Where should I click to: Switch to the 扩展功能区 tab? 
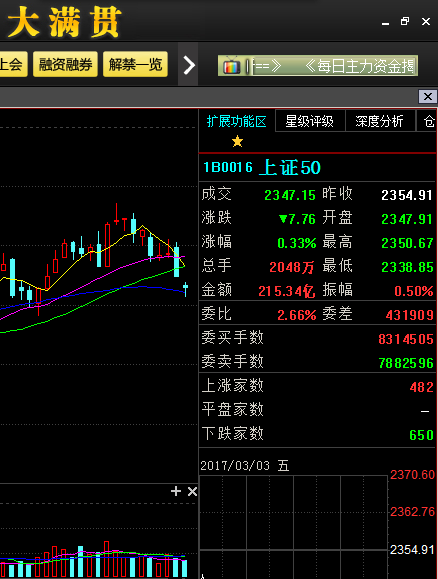coord(237,121)
